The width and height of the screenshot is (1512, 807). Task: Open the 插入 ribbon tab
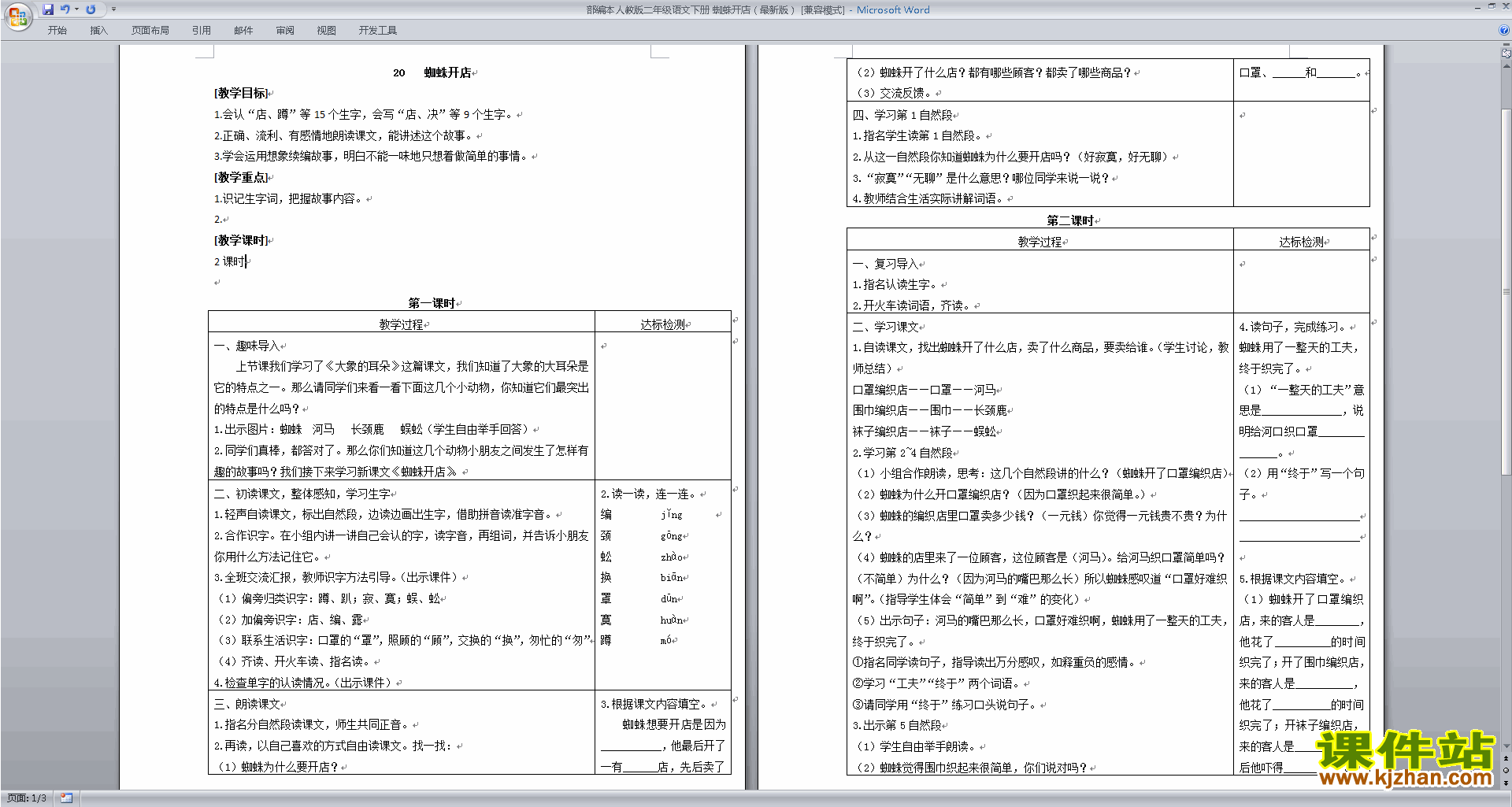(98, 30)
